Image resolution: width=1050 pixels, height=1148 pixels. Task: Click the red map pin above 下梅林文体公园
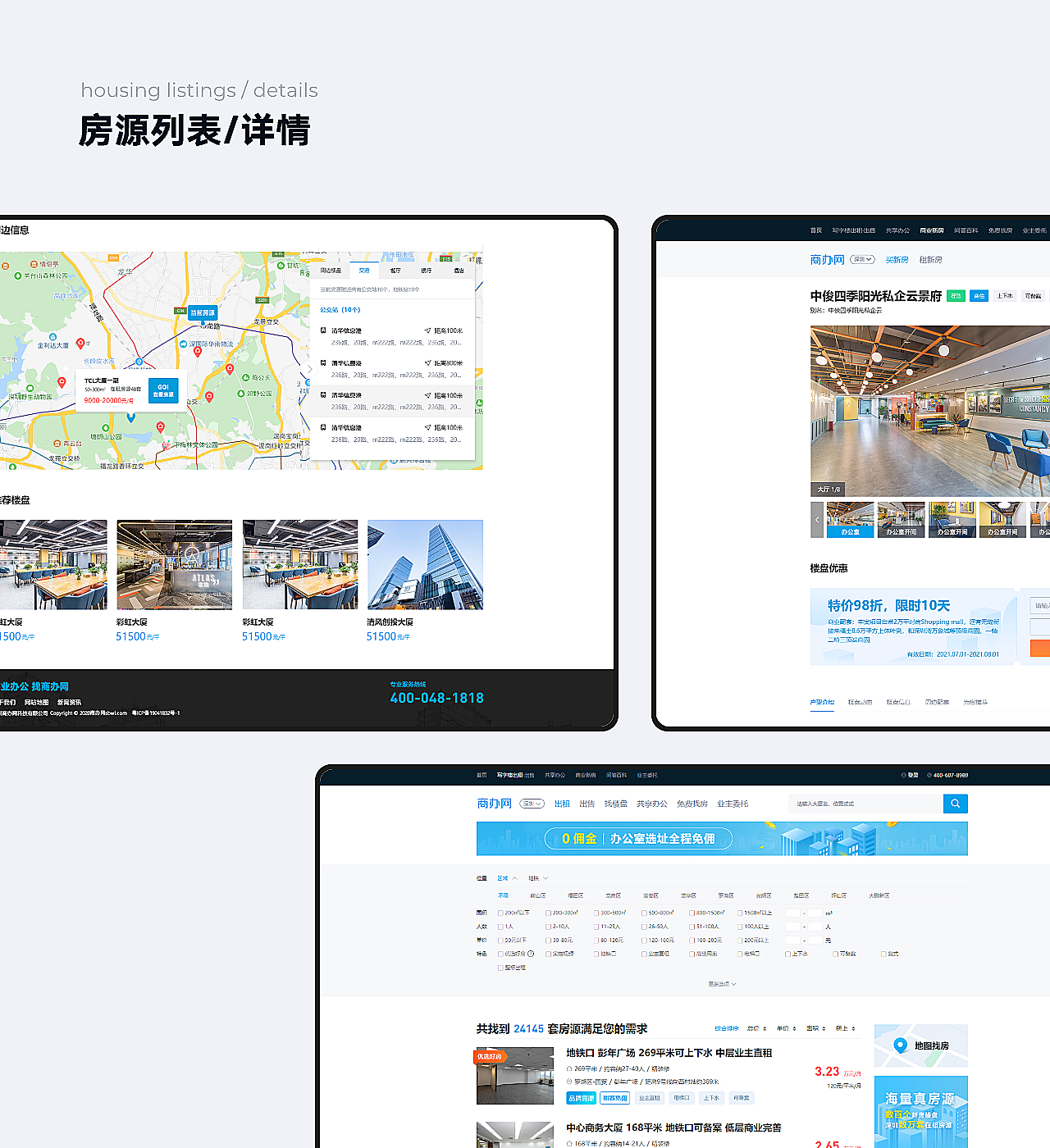tap(160, 427)
